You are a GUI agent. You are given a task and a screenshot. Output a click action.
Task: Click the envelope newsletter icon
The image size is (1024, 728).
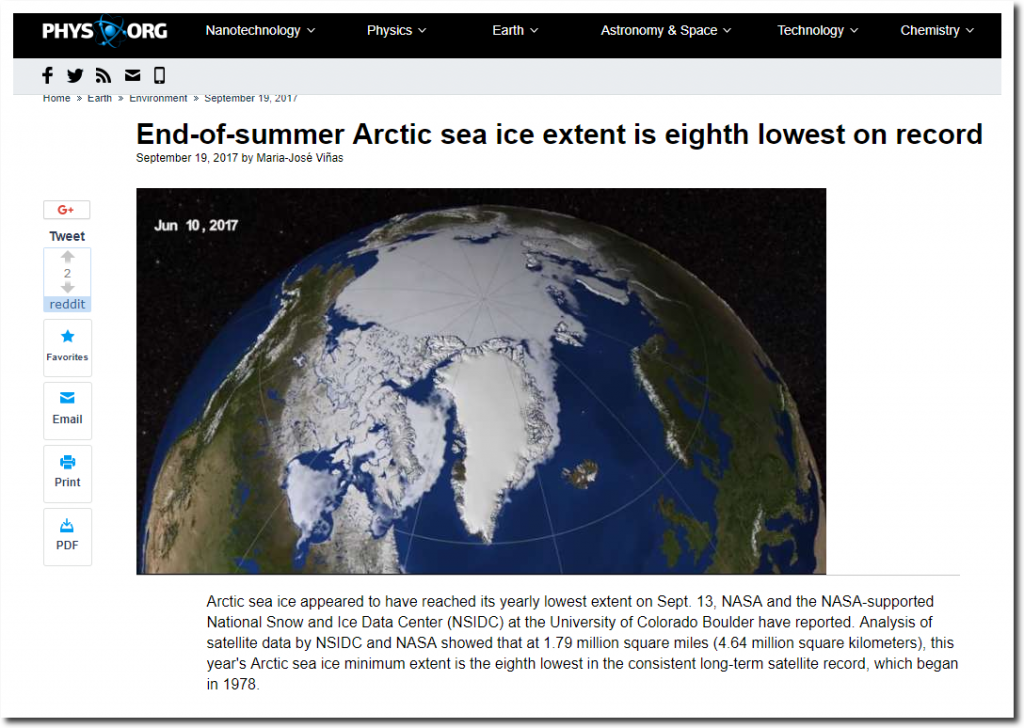133,76
